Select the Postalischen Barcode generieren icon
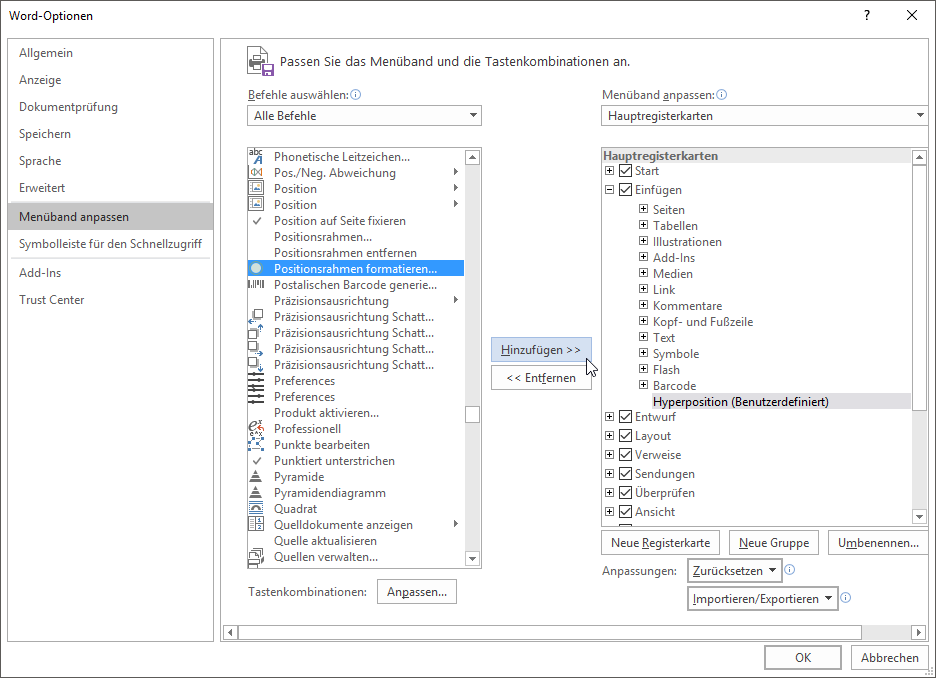Image resolution: width=936 pixels, height=678 pixels. [x=255, y=285]
